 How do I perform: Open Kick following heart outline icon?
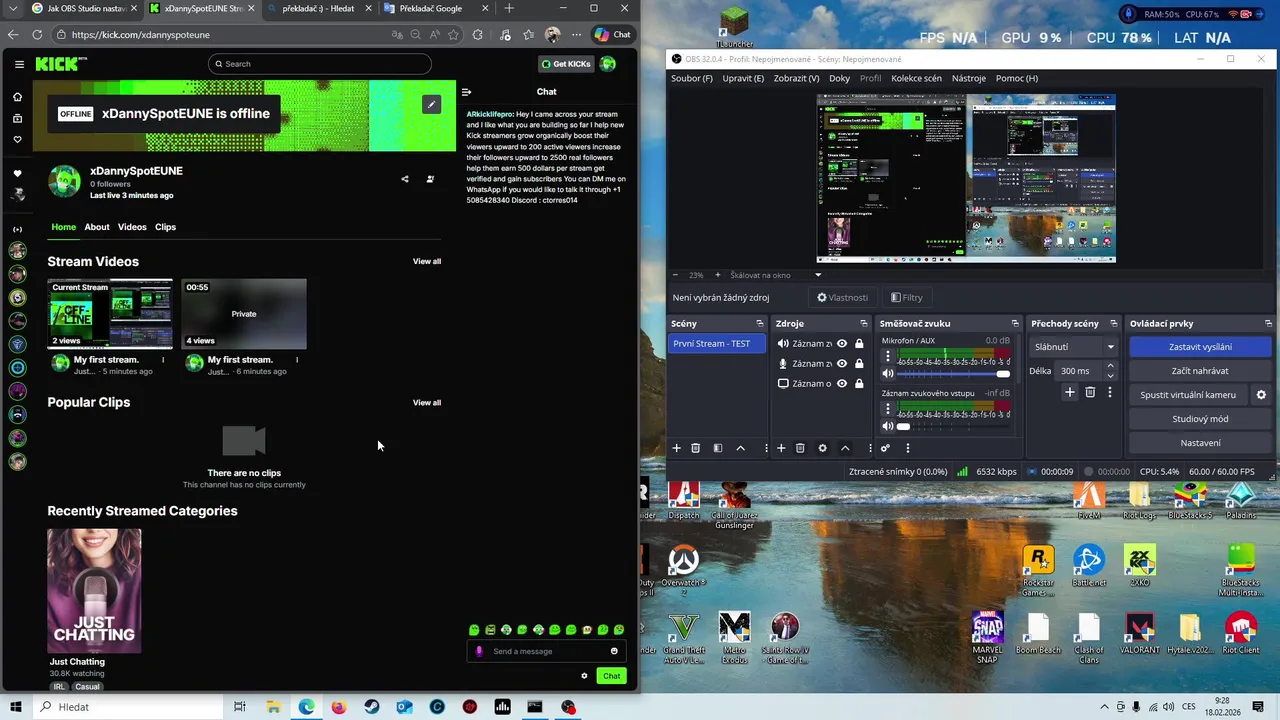17,139
